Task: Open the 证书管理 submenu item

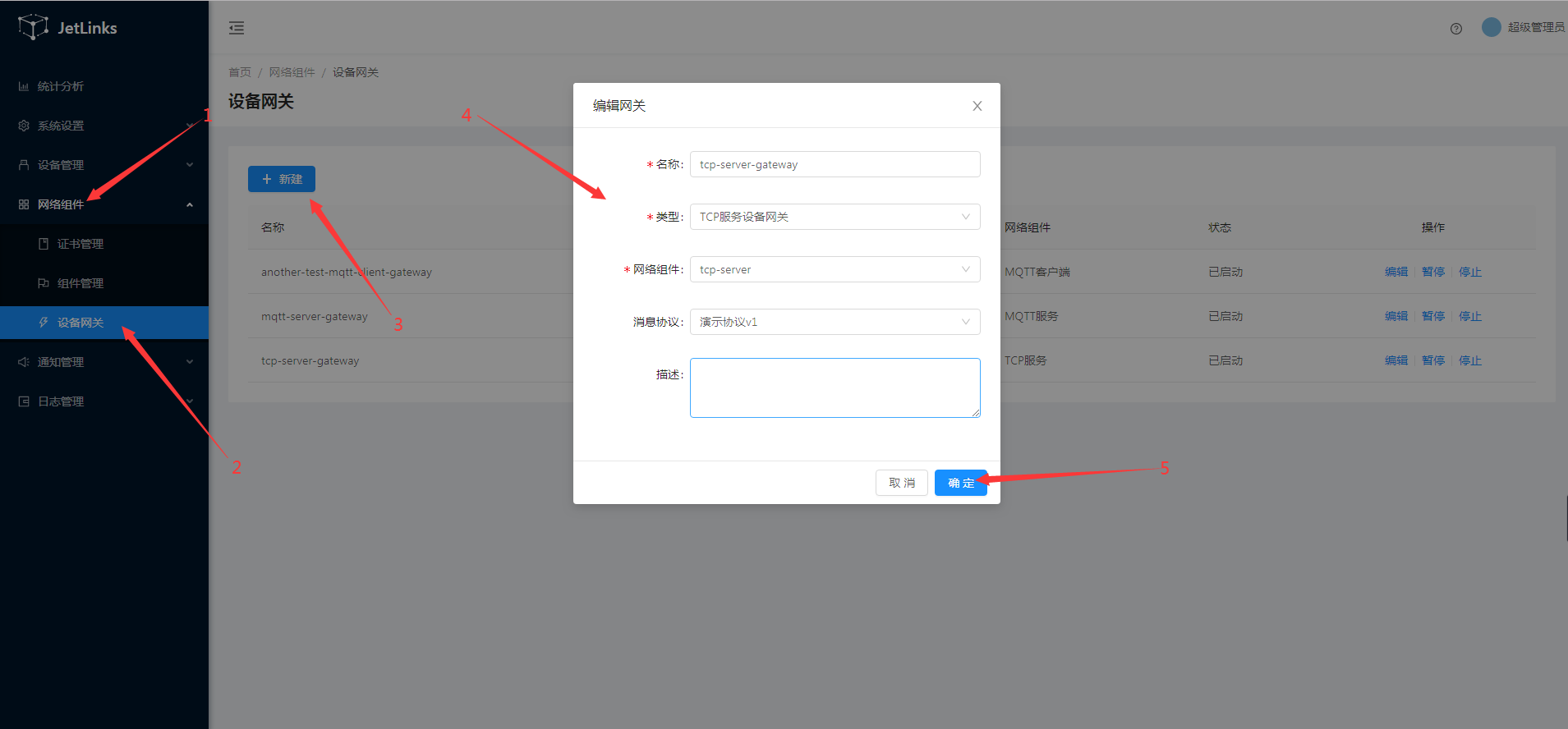Action: coord(80,244)
